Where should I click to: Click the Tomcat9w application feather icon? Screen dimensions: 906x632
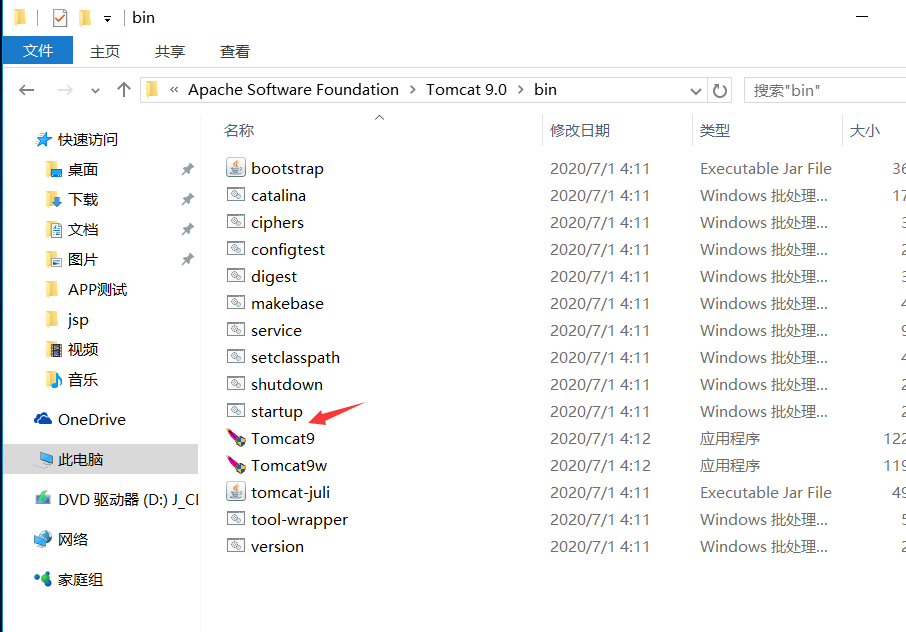click(x=236, y=465)
